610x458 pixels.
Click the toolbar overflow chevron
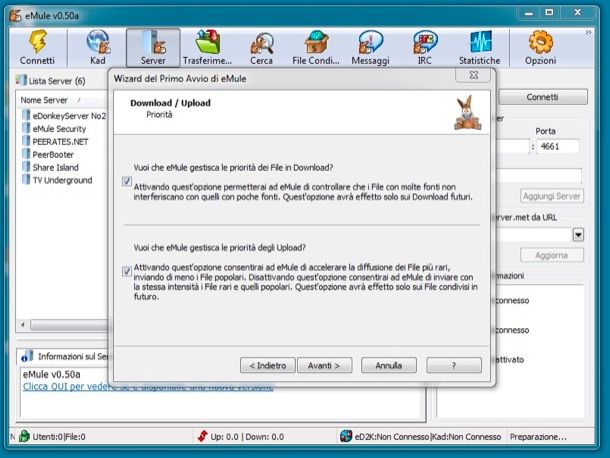coord(588,32)
